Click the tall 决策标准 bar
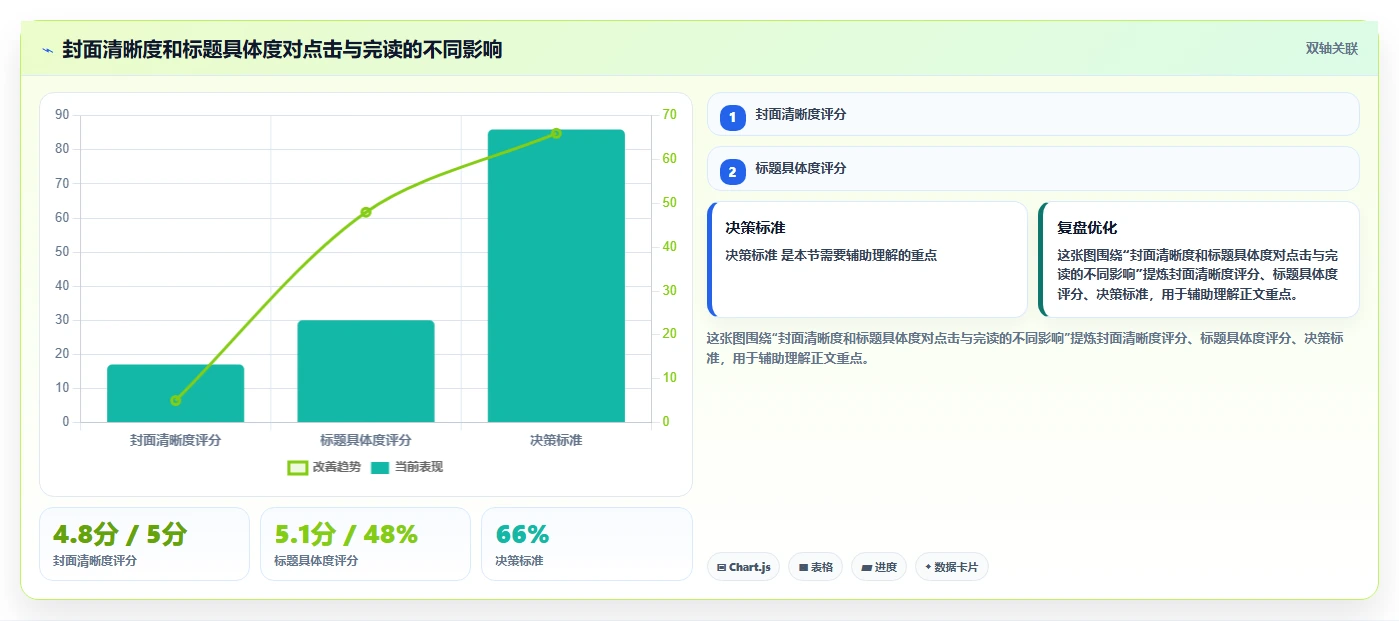This screenshot has width=1399, height=621. click(x=556, y=276)
